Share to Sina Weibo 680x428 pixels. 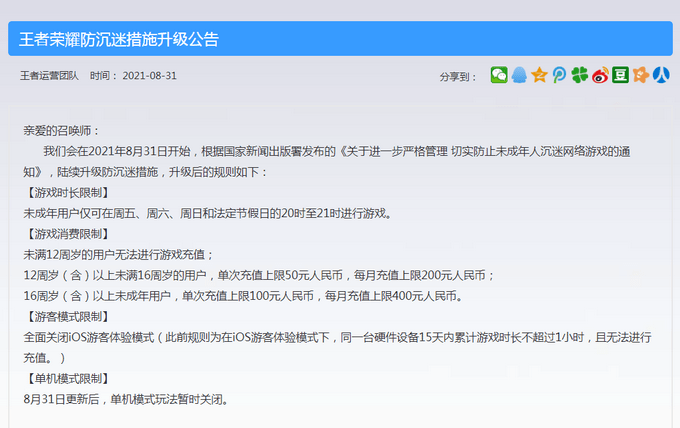point(600,75)
